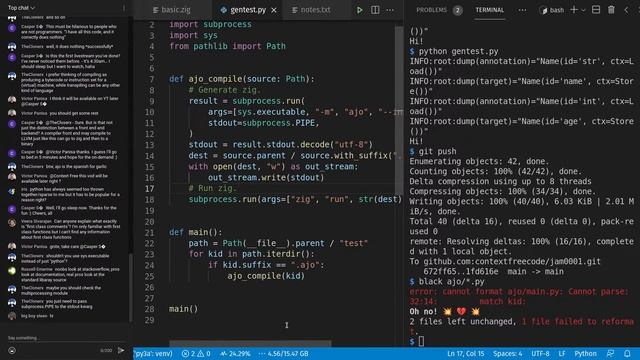Open errors and warnings status item
Screen dimensions: 640x360
196,354
